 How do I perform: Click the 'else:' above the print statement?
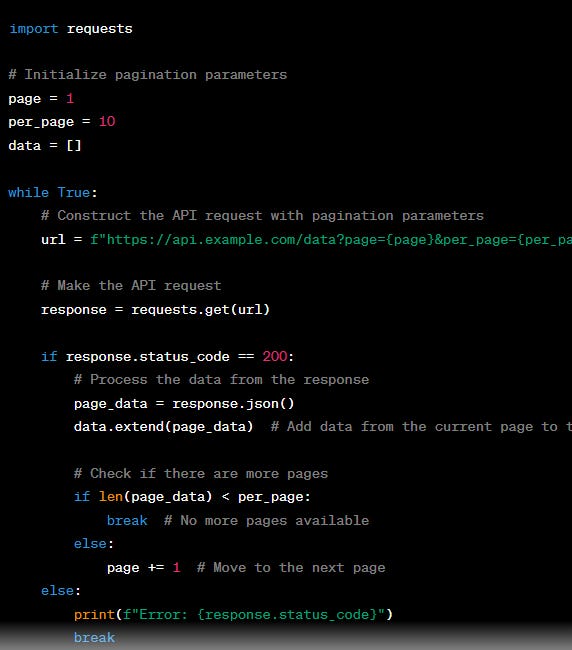(x=61, y=591)
